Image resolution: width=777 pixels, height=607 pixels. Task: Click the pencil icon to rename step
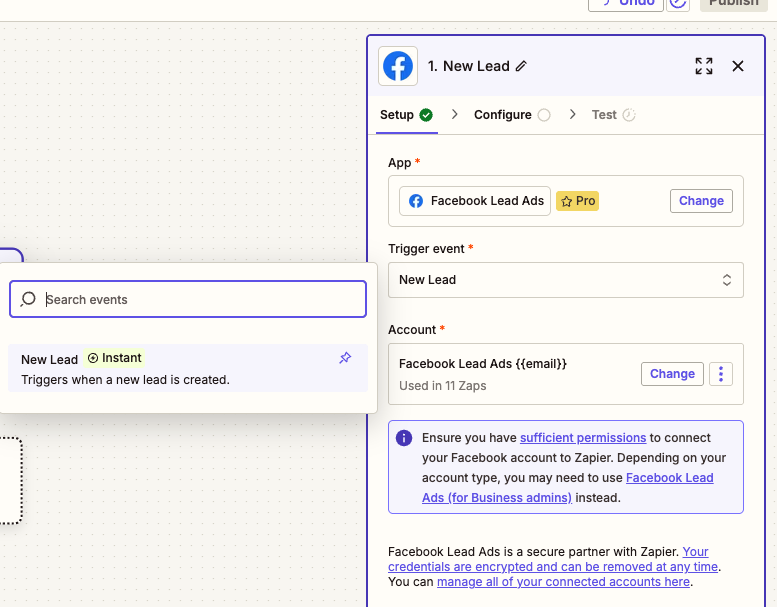pos(521,66)
